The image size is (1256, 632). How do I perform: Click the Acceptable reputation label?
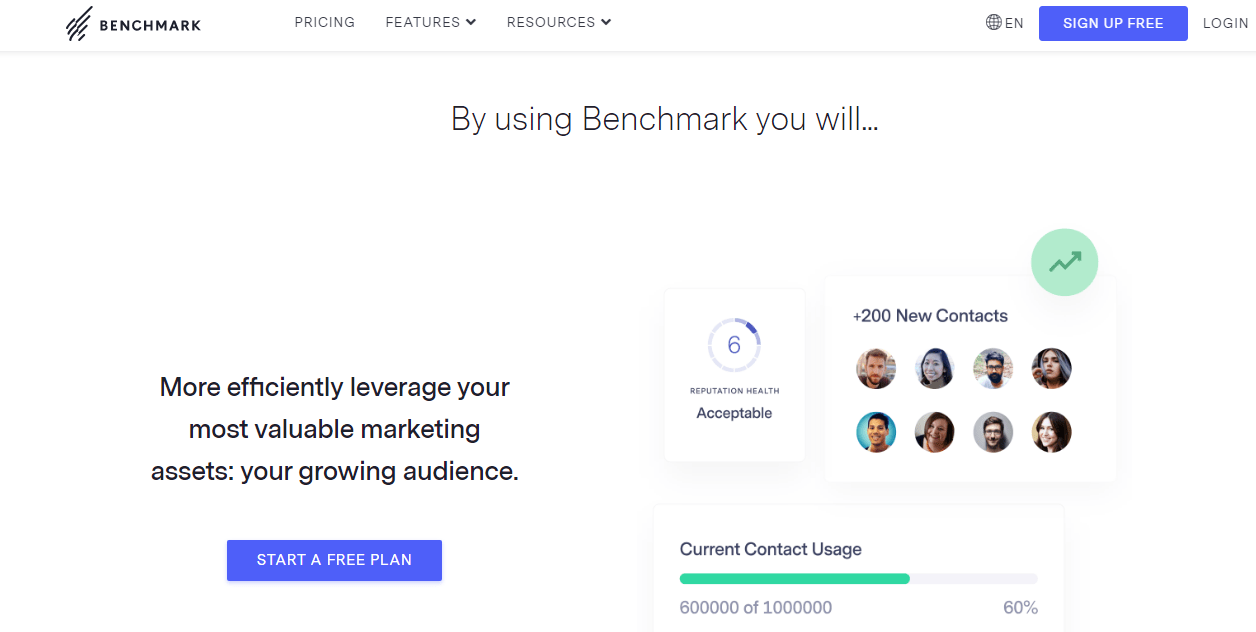pos(734,413)
